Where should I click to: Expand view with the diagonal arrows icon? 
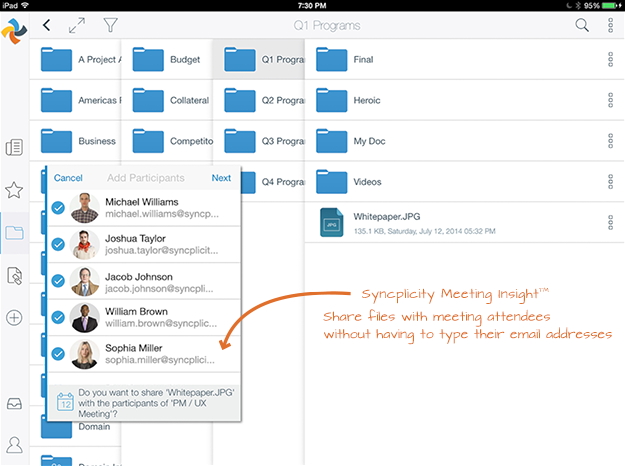[x=77, y=26]
